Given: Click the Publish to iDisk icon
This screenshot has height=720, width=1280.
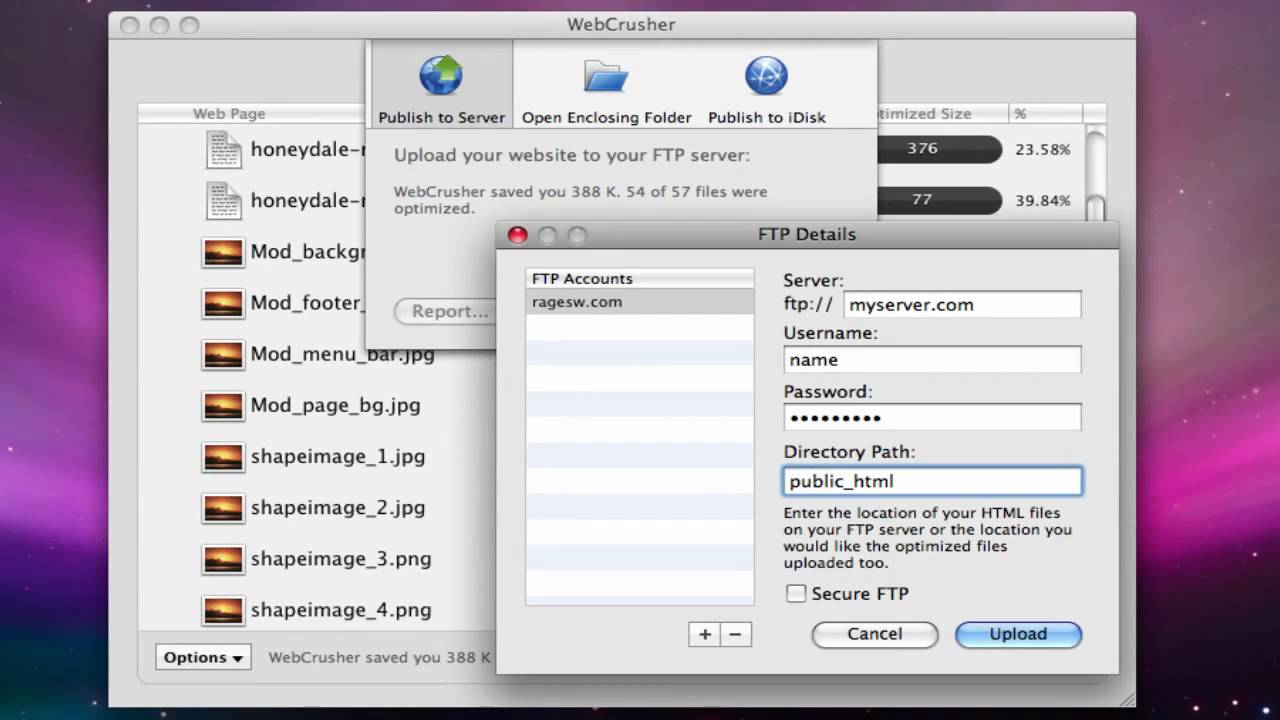Looking at the screenshot, I should tap(766, 76).
